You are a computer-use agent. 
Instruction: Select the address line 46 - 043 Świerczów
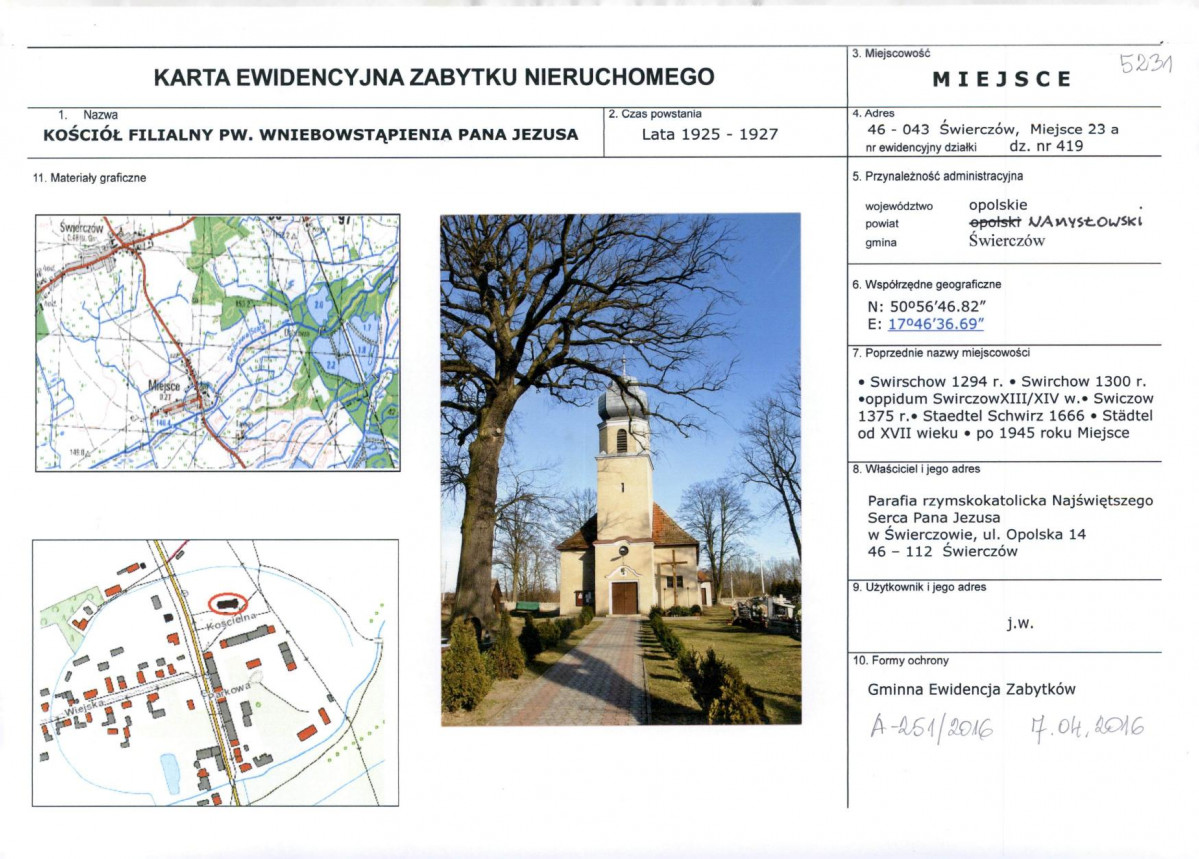click(x=943, y=129)
